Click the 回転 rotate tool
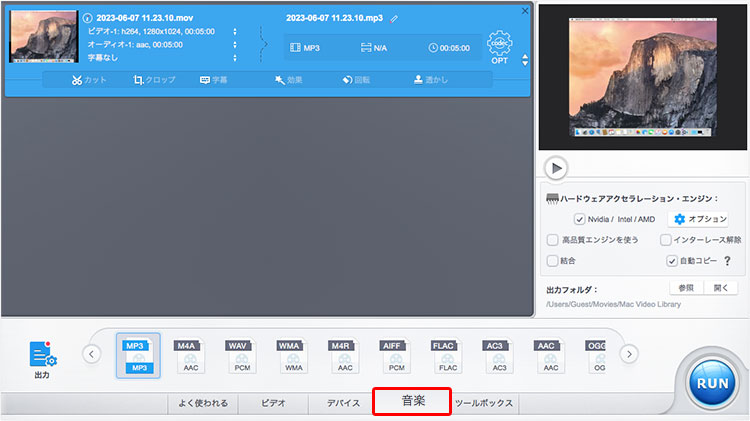Image resolution: width=750 pixels, height=421 pixels. [356, 80]
